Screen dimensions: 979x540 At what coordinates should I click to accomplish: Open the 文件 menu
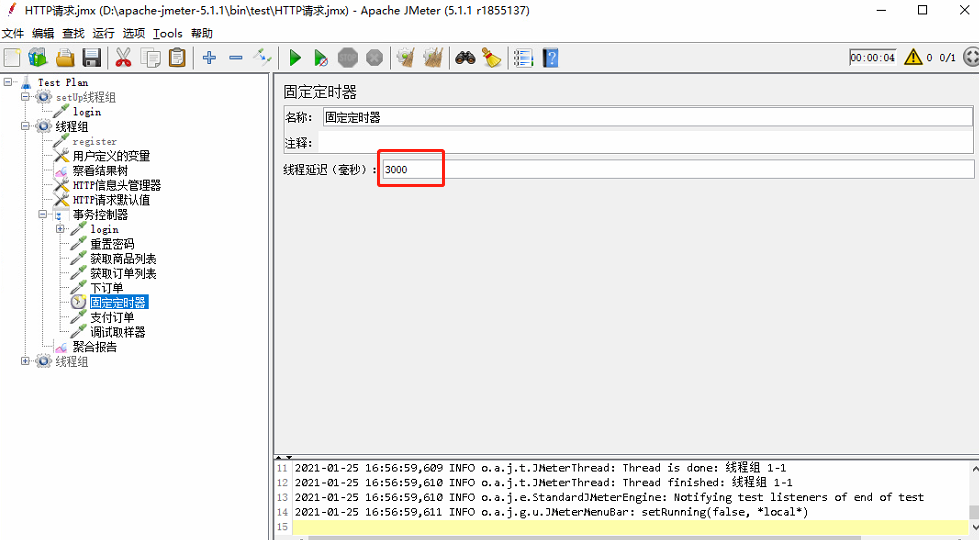click(x=13, y=33)
